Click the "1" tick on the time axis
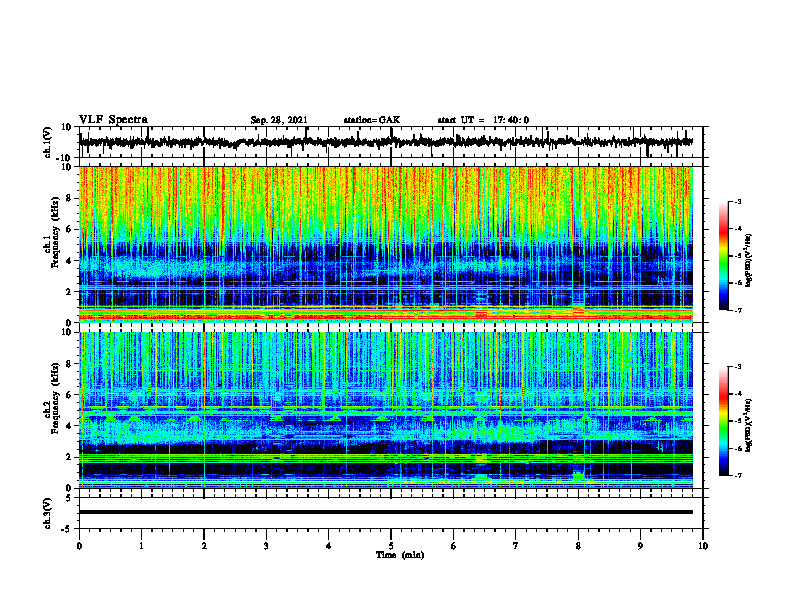This screenshot has width=792, height=612. point(141,546)
